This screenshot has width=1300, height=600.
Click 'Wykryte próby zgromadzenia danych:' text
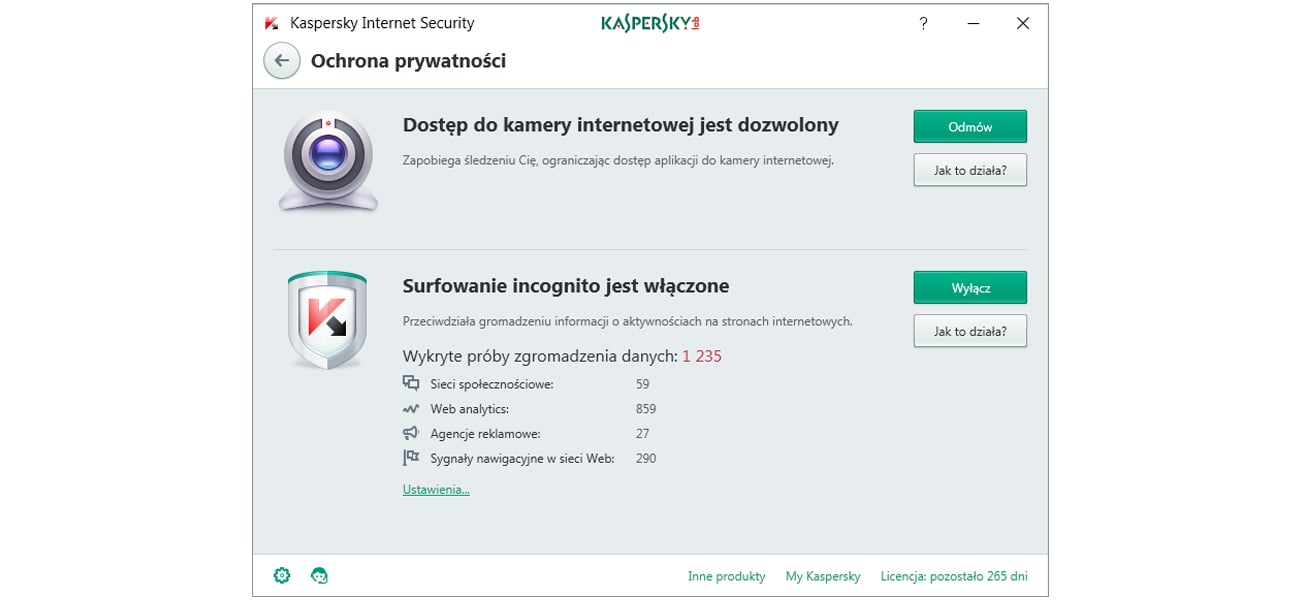click(x=540, y=356)
